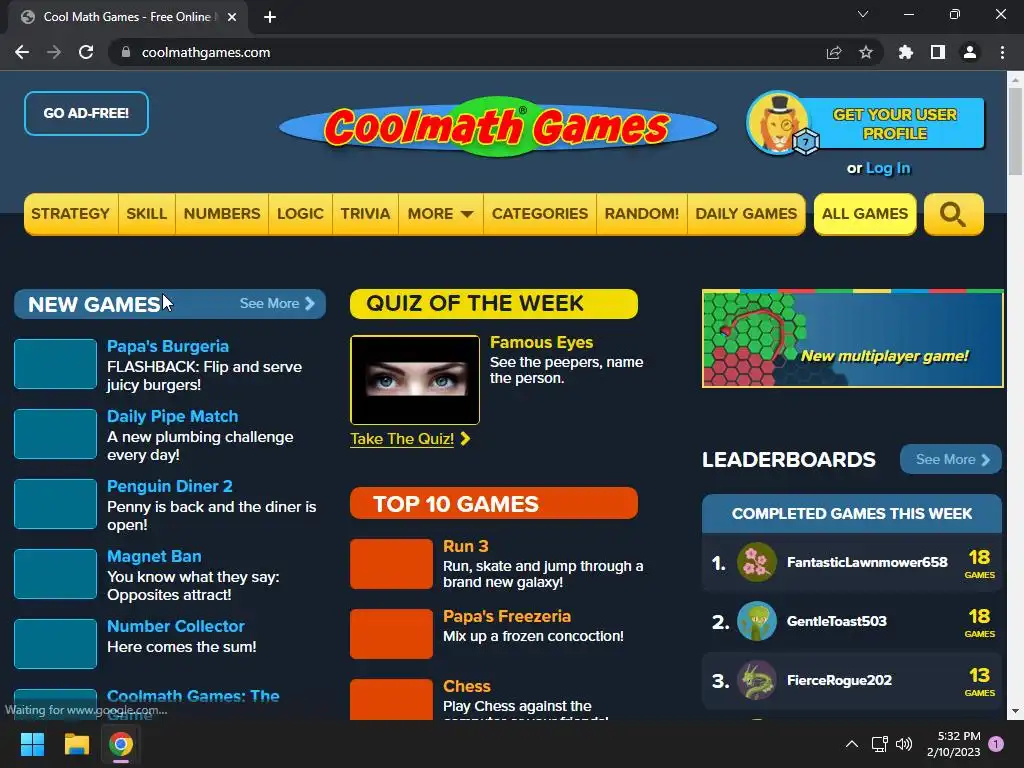The width and height of the screenshot is (1024, 768).
Task: Open Number Collector game link
Action: coord(176,626)
